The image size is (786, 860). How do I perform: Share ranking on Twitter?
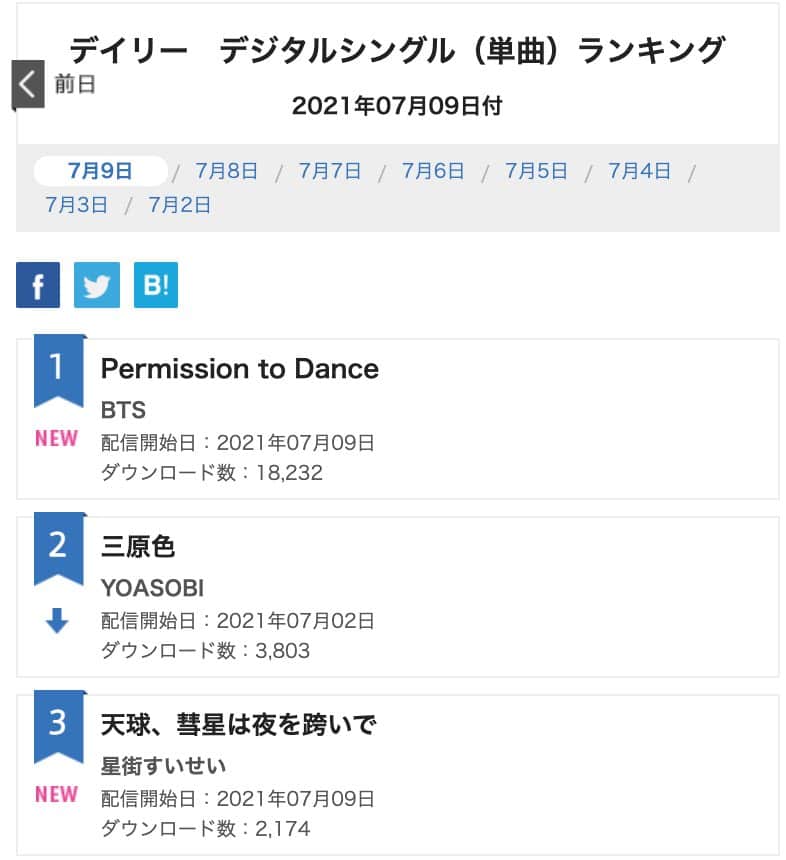(97, 285)
